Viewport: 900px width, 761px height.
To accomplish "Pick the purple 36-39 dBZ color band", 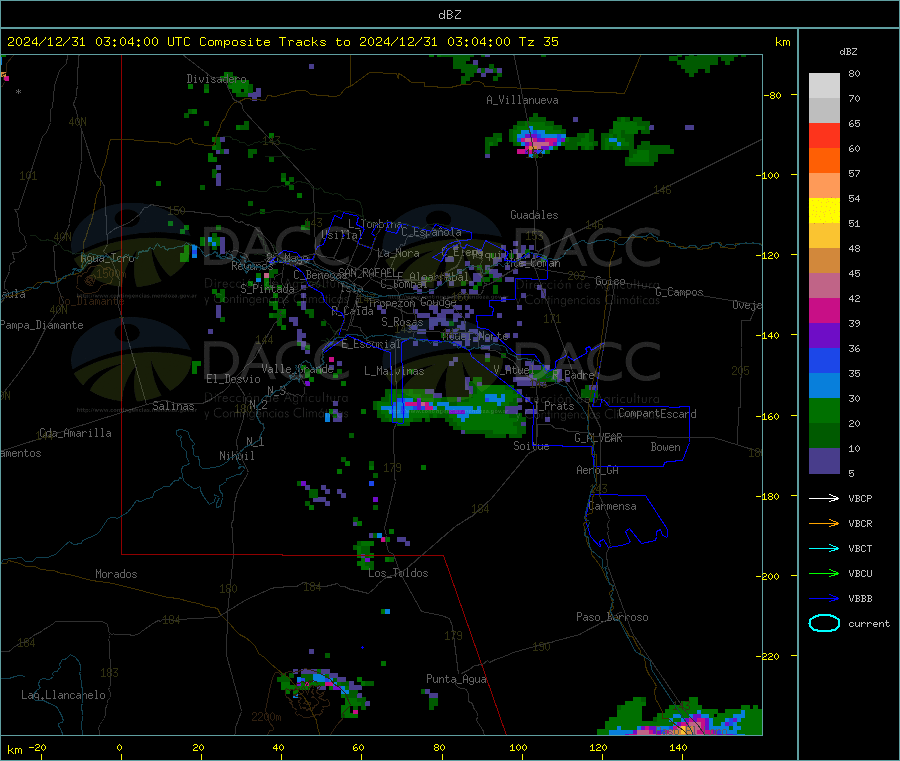I will click(x=824, y=336).
